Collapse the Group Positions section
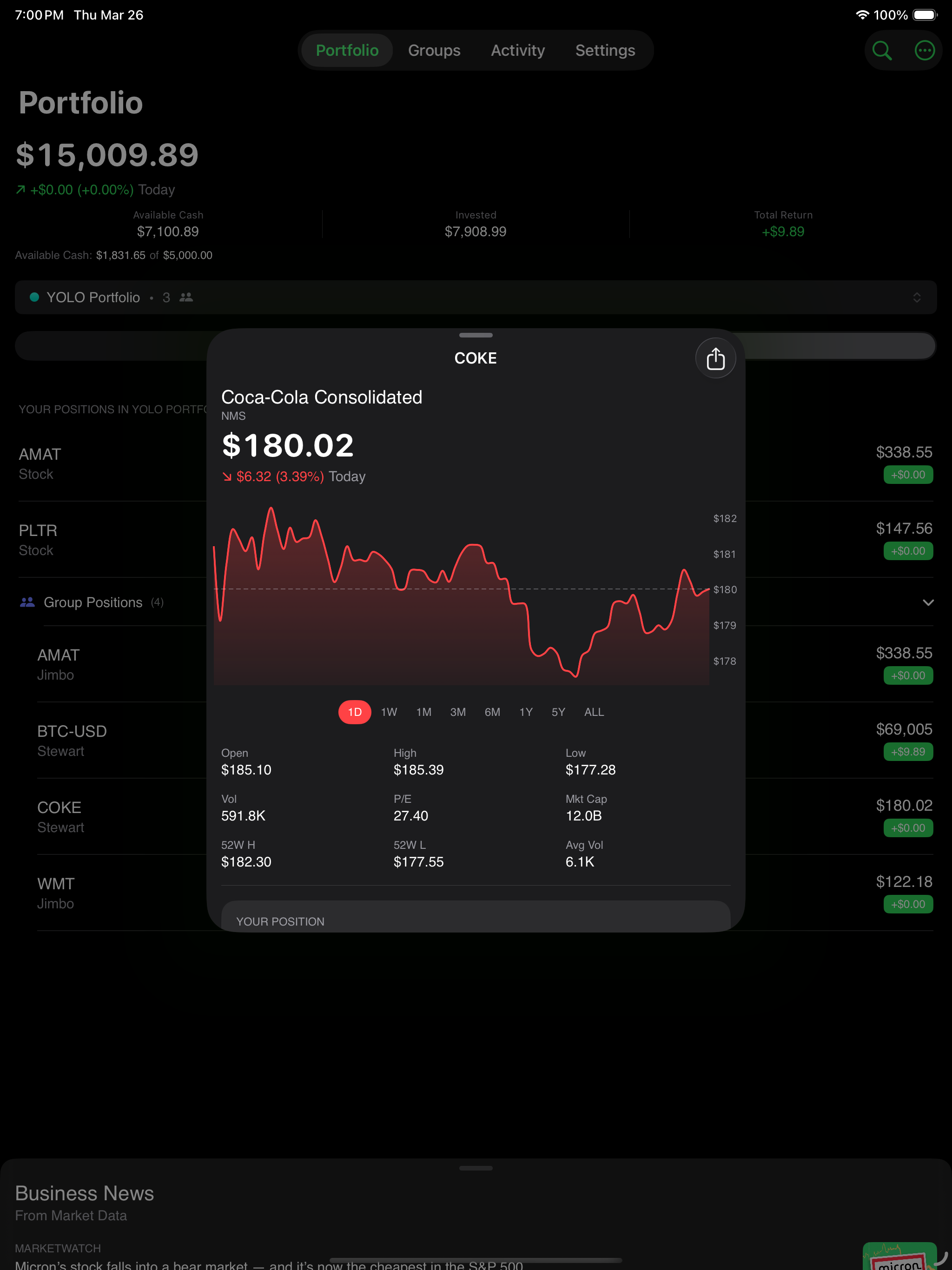 [928, 602]
